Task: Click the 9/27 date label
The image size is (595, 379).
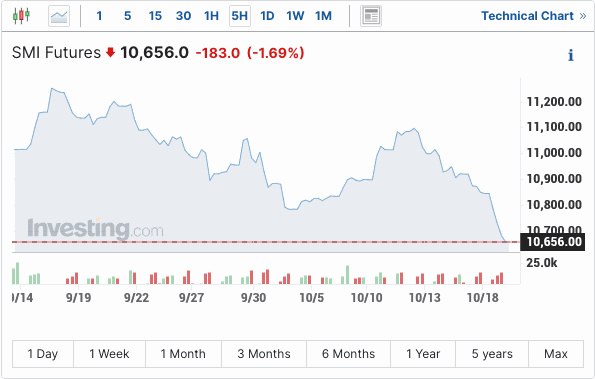Action: (191, 297)
